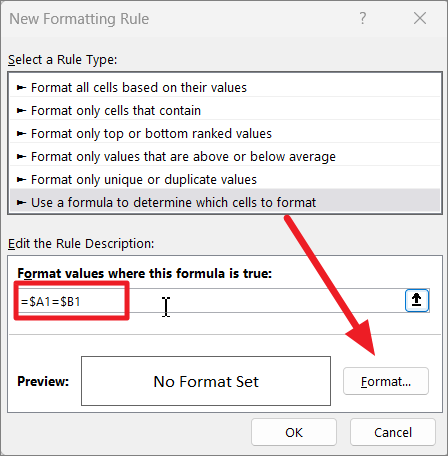Click the question mark help icon
Screen dimensions: 448x456
point(363,18)
